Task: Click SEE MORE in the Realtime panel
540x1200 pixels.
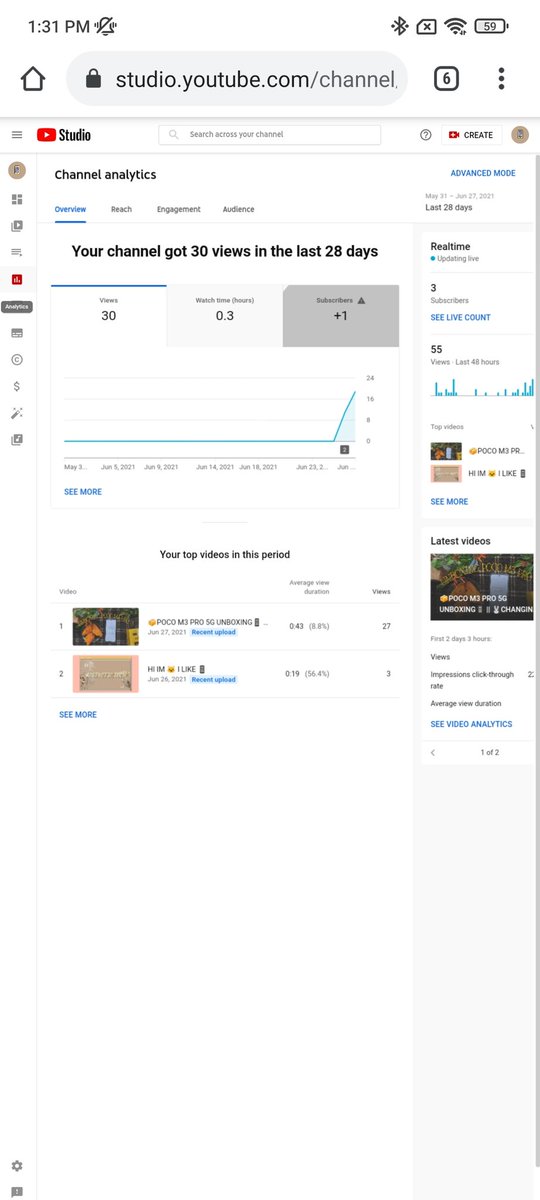Action: point(449,502)
